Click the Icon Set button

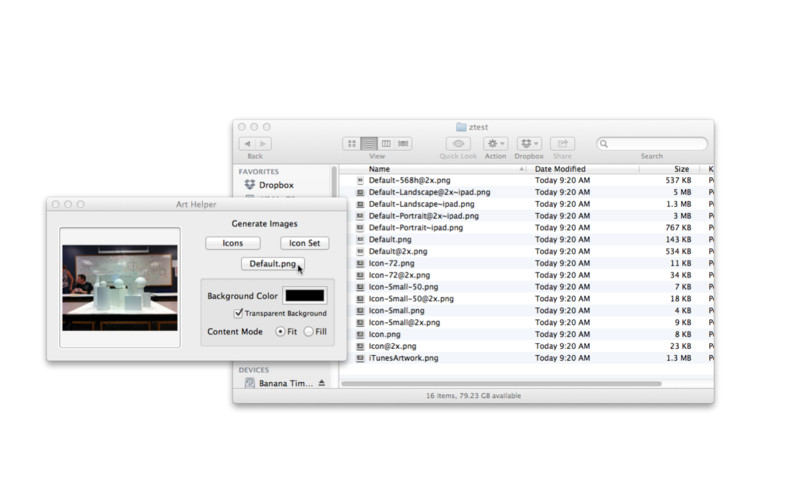305,243
